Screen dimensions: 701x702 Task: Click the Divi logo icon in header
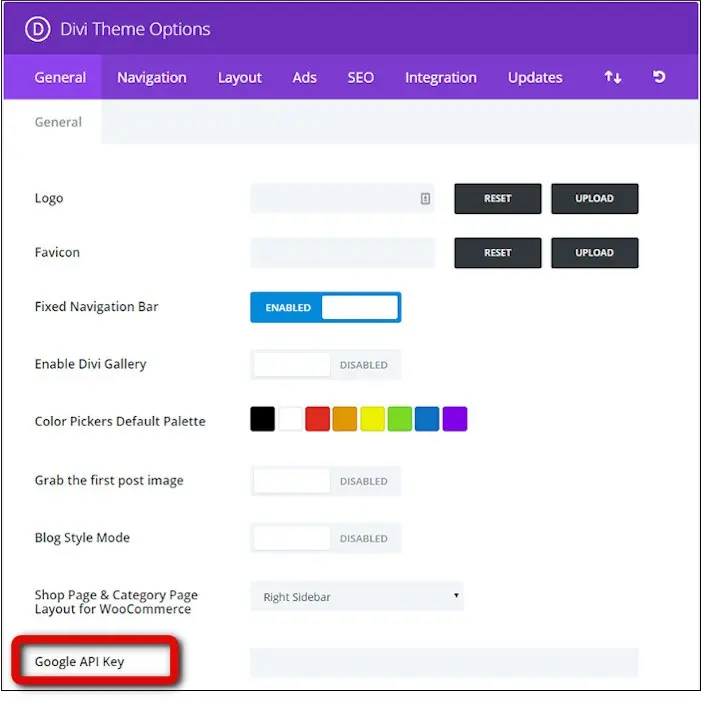coord(38,29)
